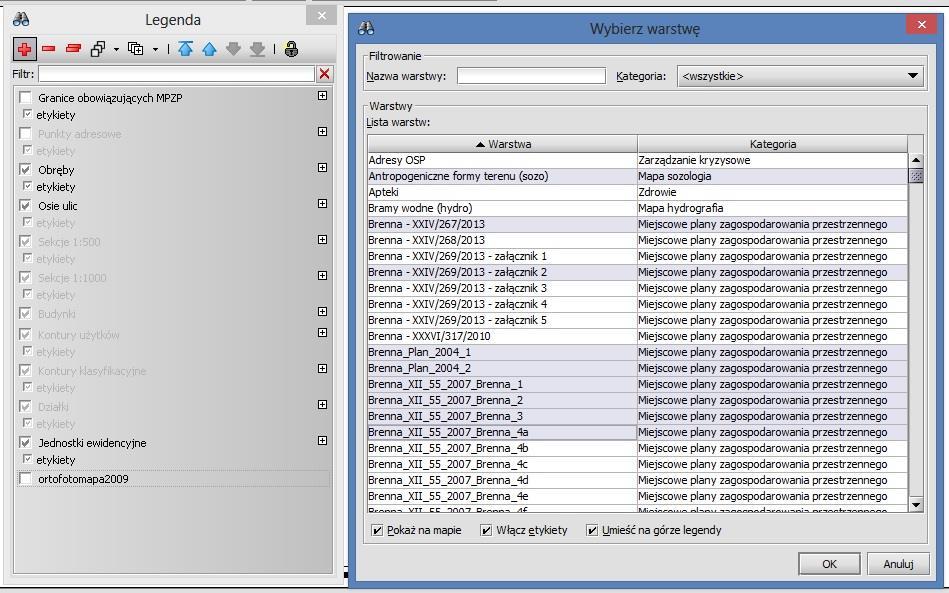Select Brenna - XXIV/269/2013 - załącznik 3 row

[637, 288]
